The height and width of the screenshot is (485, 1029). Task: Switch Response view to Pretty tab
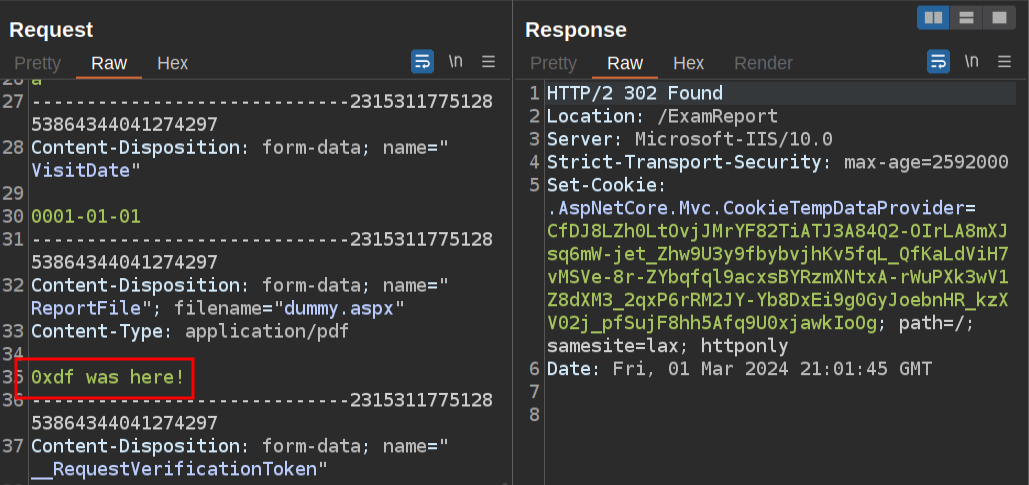coord(553,63)
